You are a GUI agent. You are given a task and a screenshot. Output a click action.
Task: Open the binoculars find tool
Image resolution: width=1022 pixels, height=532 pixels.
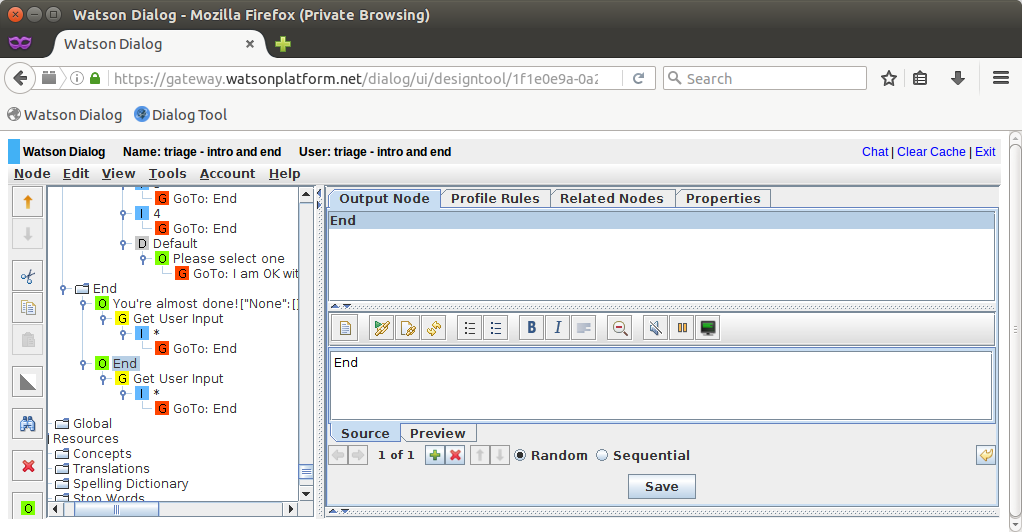click(27, 424)
